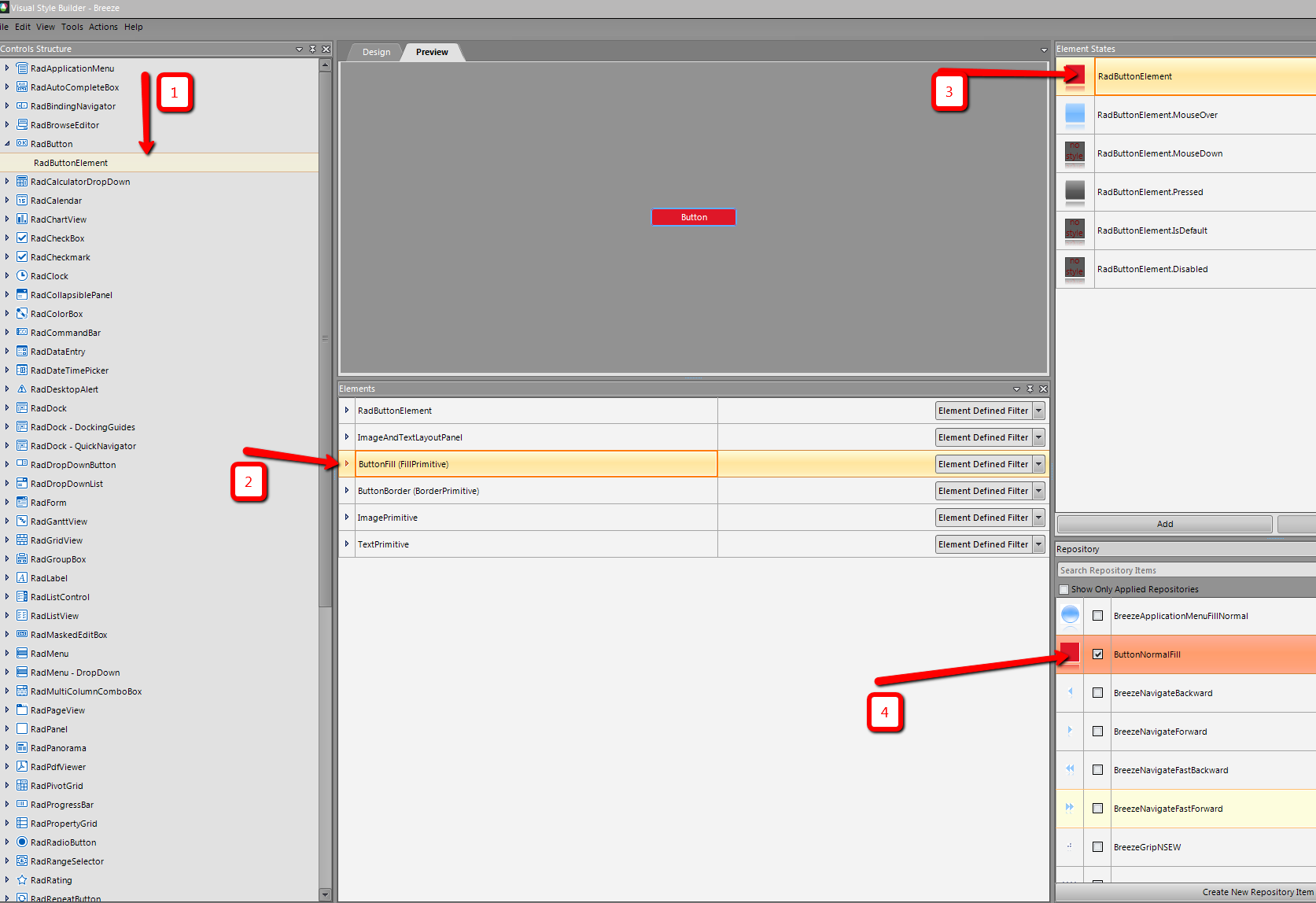Screen dimensions: 1316x903
Task: Open the Actions menu
Action: coord(103,27)
